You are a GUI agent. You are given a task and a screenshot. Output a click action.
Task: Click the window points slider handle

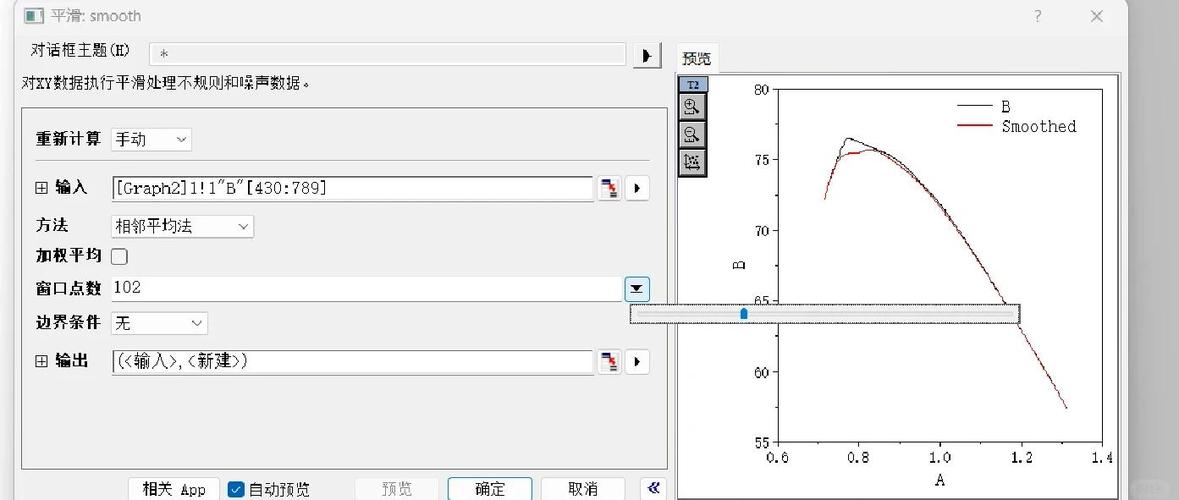pyautogui.click(x=744, y=314)
